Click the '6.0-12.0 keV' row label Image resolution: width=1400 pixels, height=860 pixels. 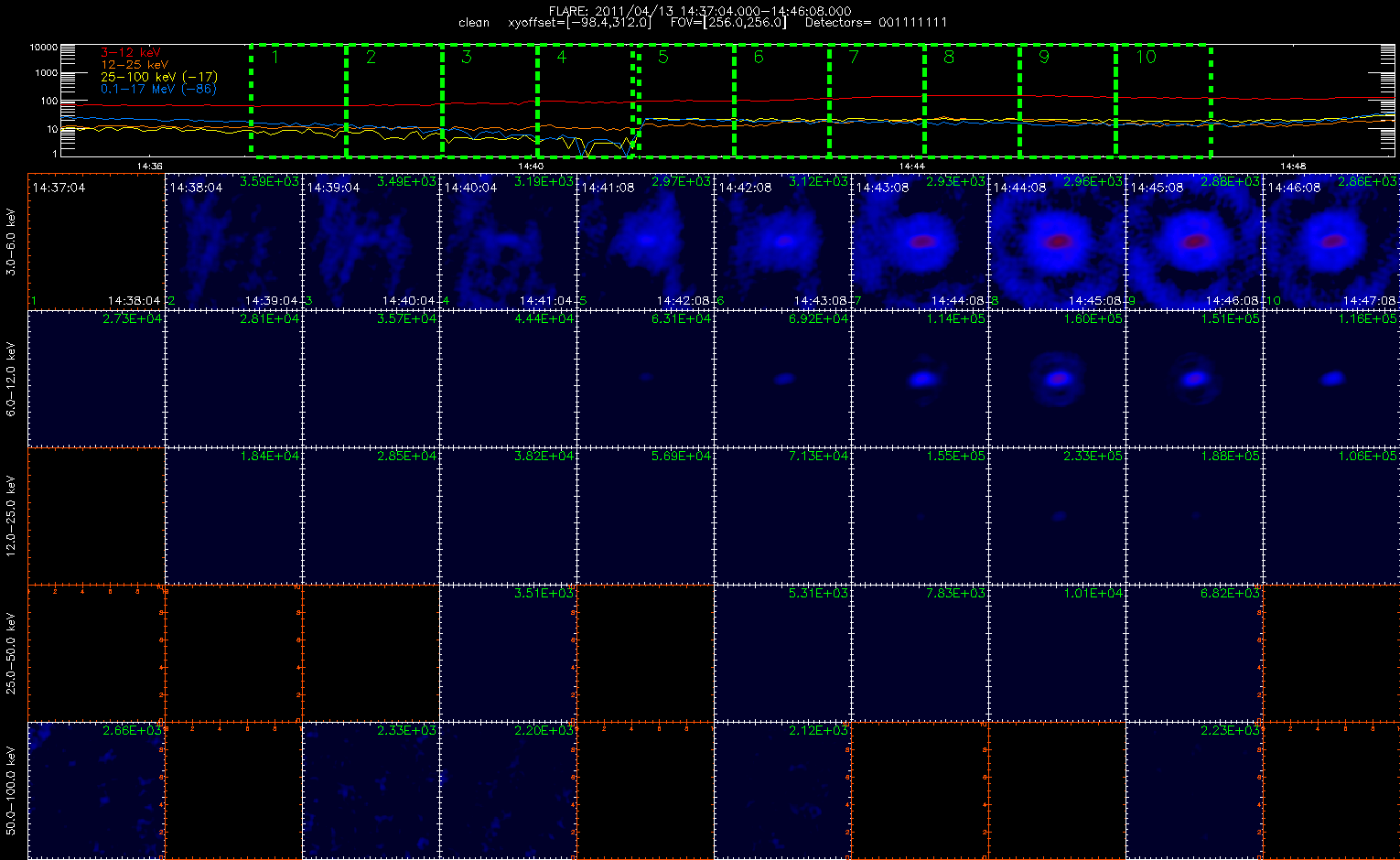(12, 380)
